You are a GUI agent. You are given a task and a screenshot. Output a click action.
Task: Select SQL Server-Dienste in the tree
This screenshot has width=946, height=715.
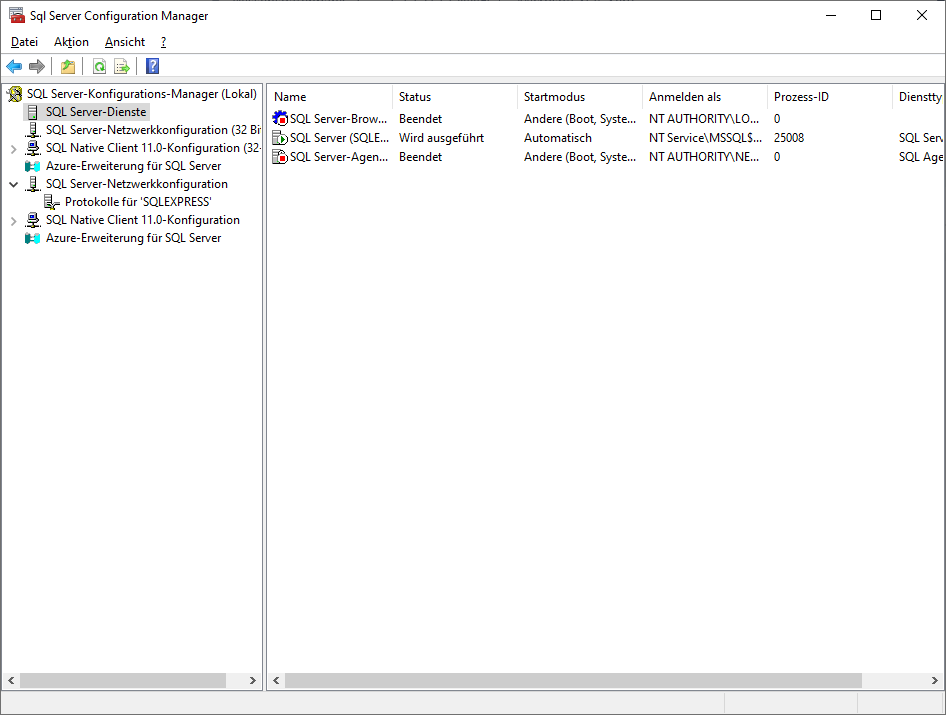point(96,112)
